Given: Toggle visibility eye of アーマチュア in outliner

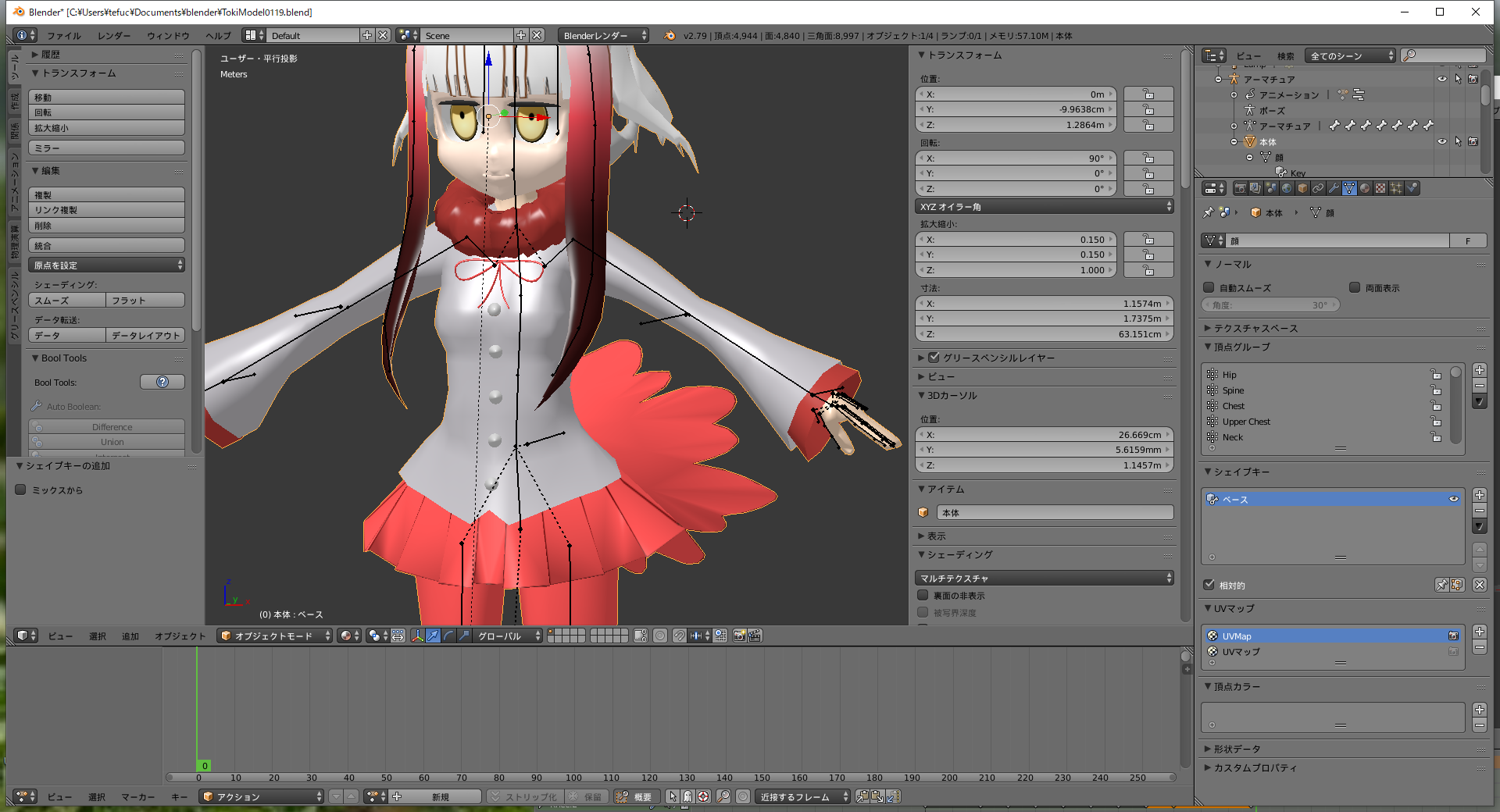Looking at the screenshot, I should pos(1442,79).
